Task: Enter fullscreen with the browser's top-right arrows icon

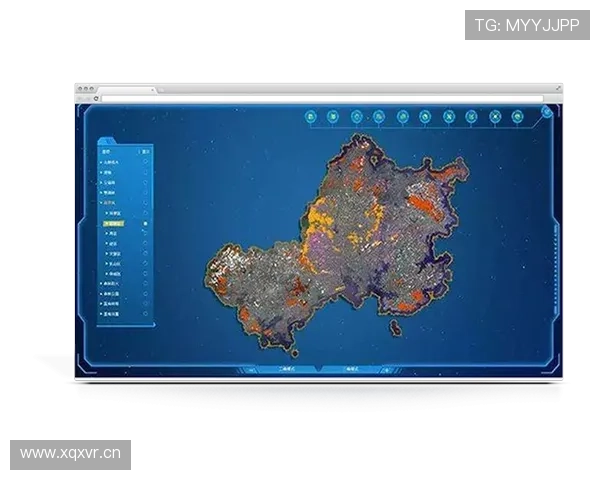Action: (x=558, y=88)
